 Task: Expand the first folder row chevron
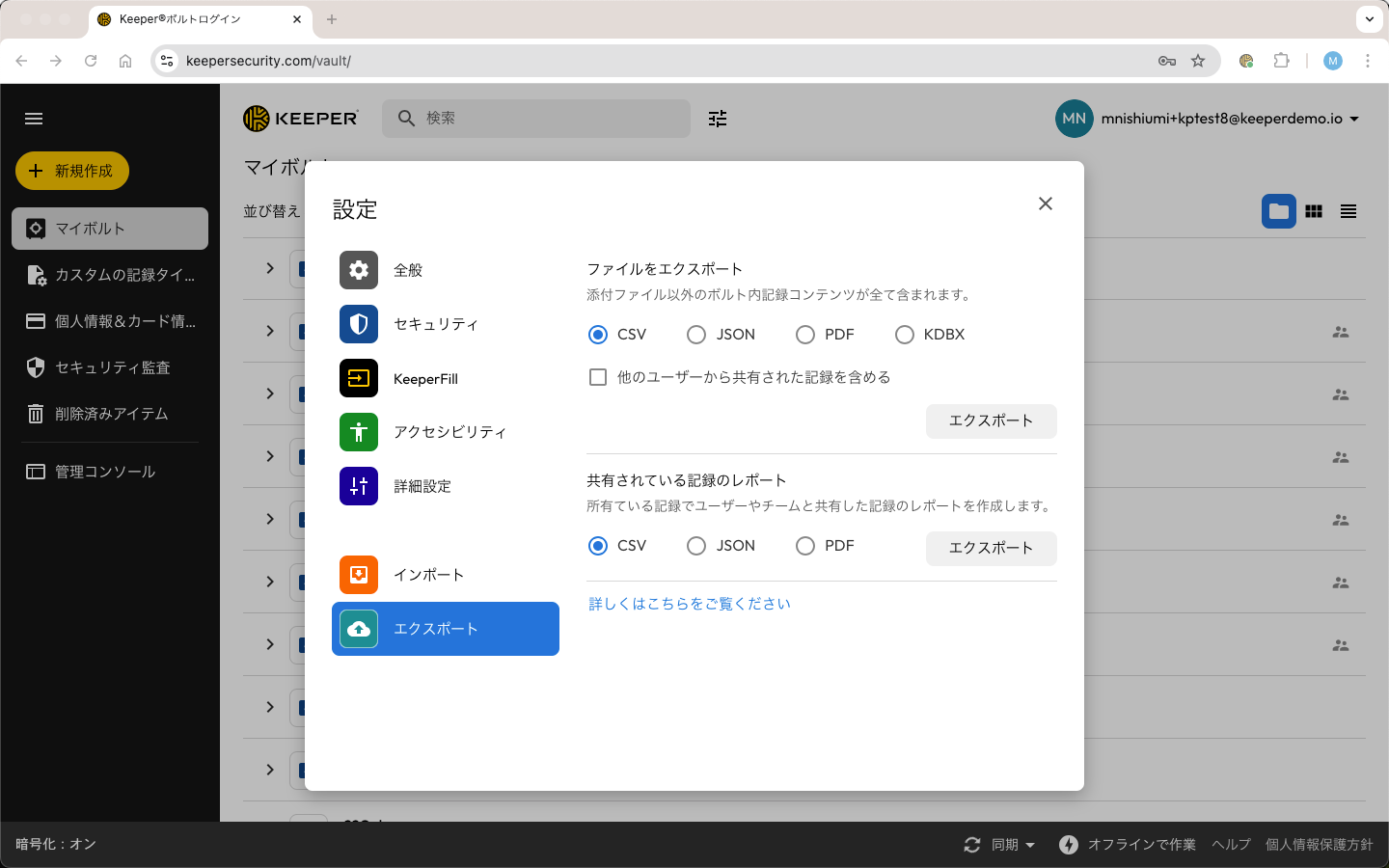(270, 268)
